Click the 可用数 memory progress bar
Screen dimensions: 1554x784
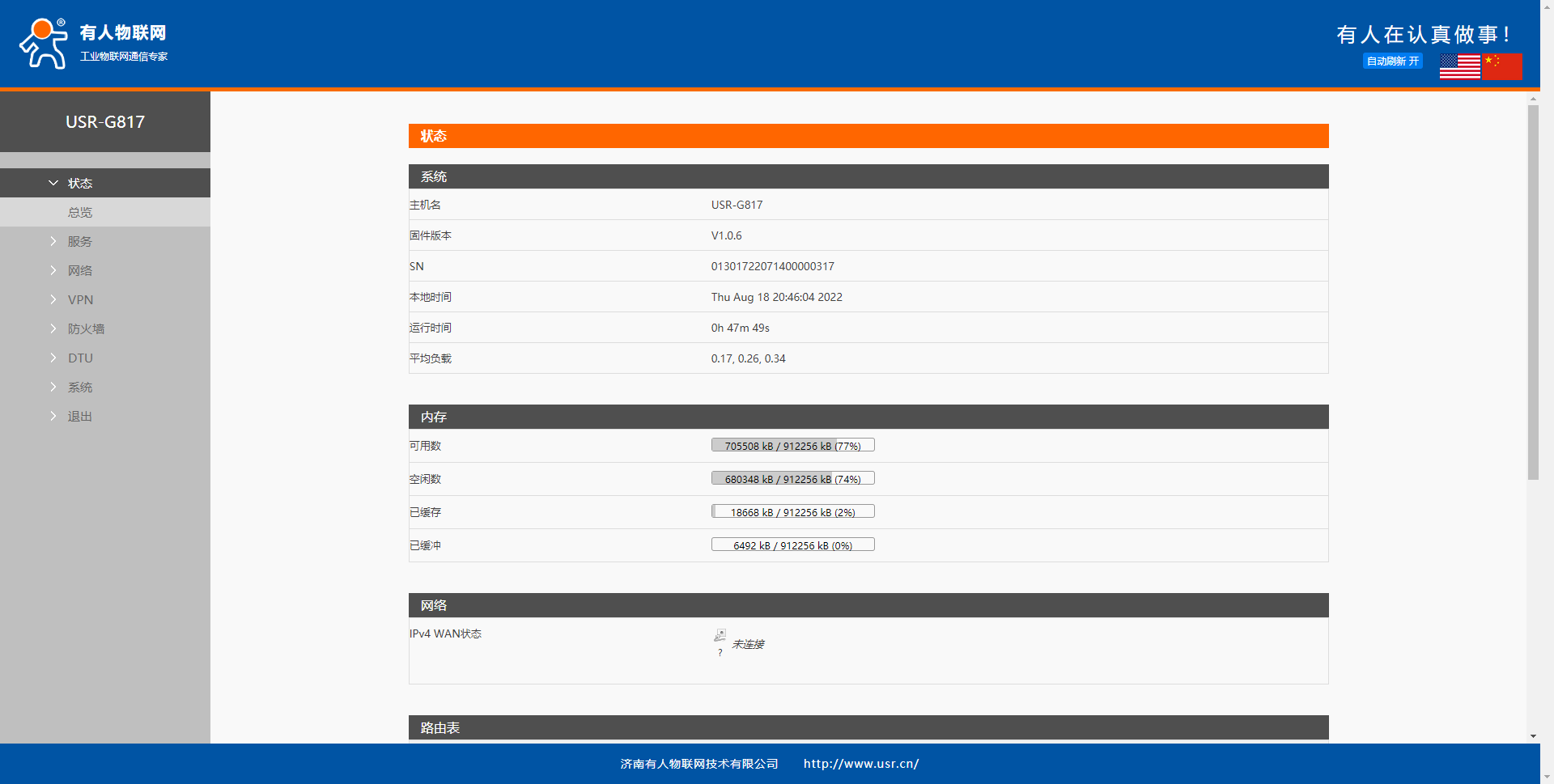[792, 446]
